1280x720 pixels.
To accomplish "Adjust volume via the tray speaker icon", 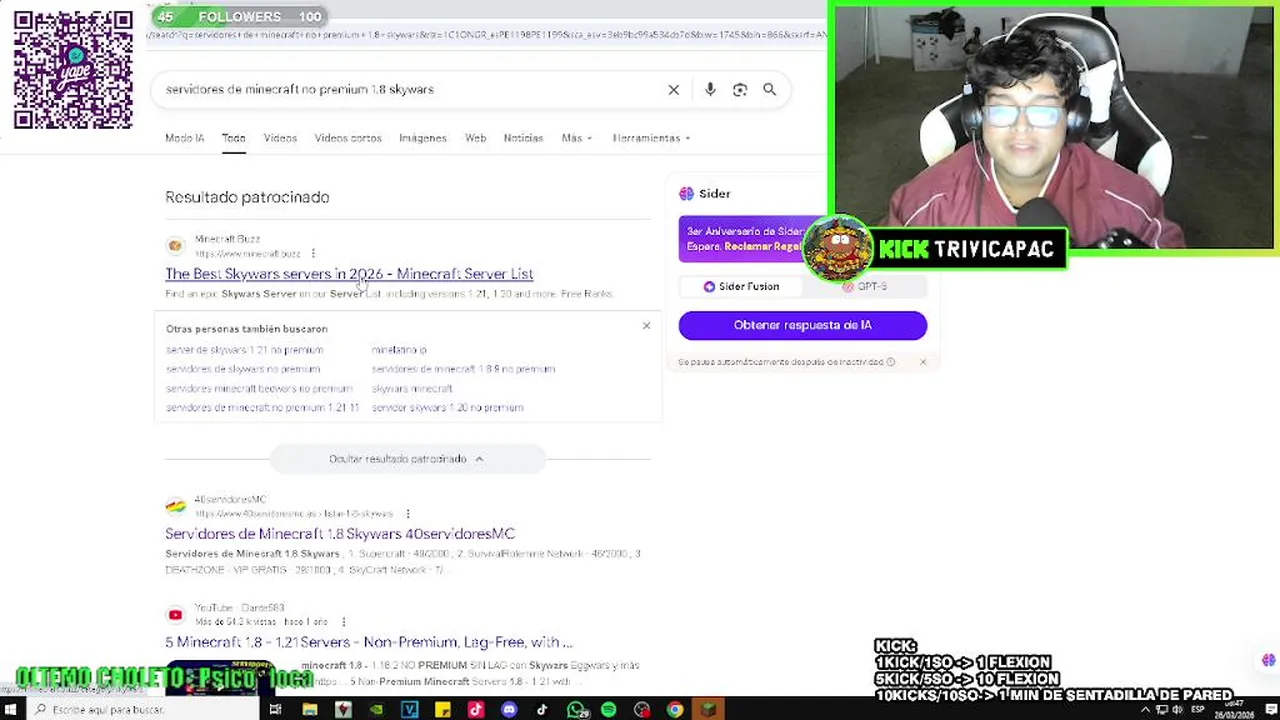I will (x=1176, y=710).
